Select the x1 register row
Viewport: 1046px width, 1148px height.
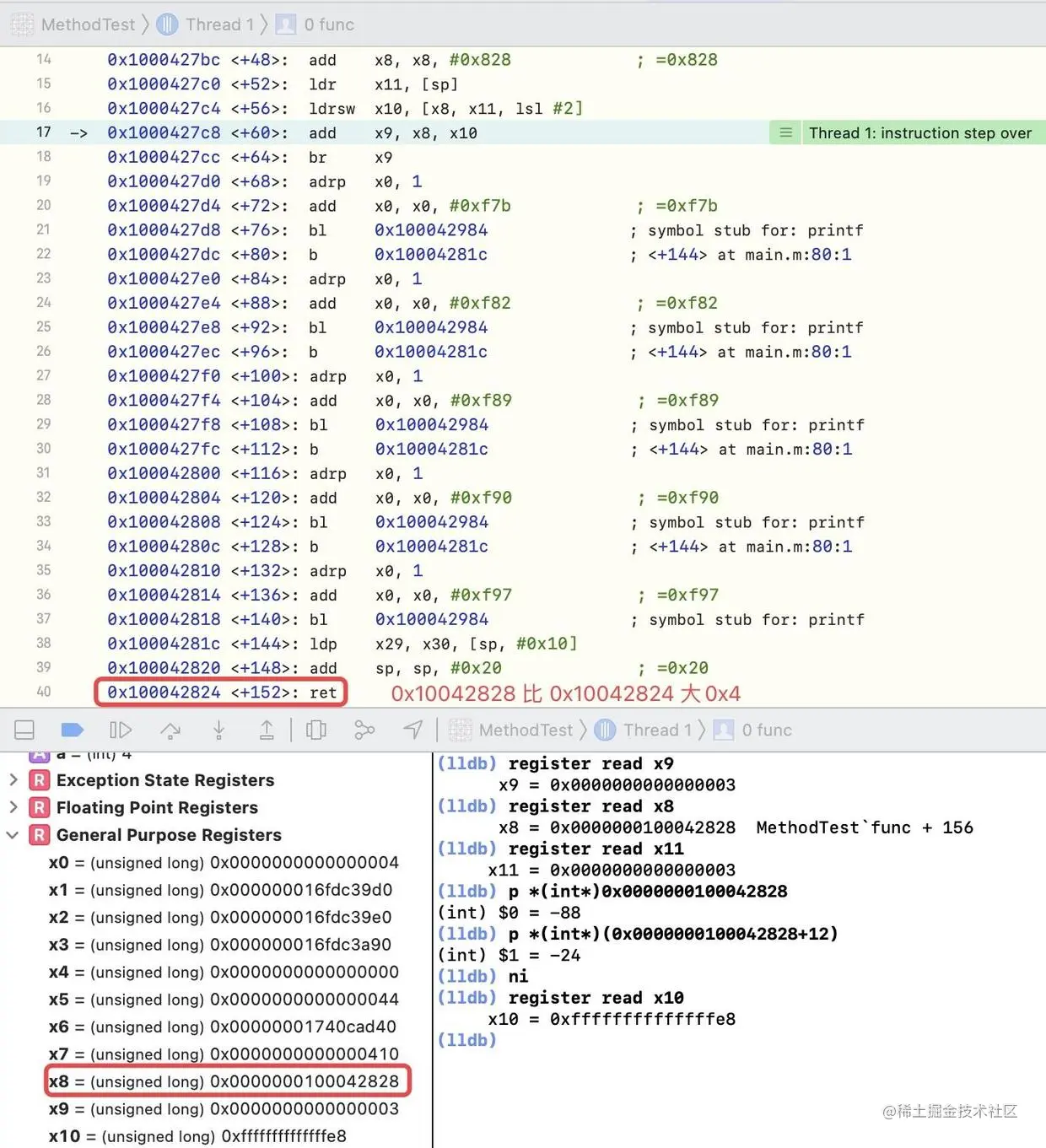(220, 890)
